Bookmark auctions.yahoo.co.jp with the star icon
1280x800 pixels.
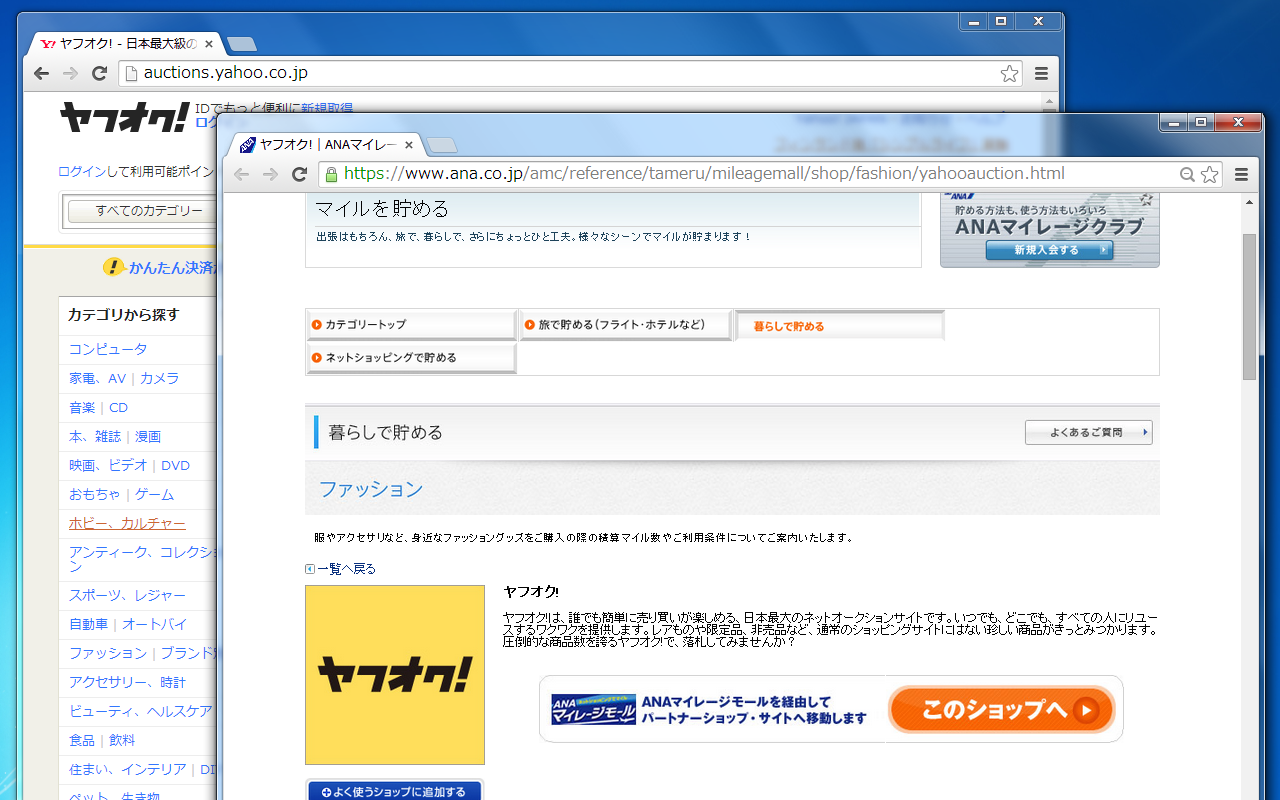[1010, 73]
